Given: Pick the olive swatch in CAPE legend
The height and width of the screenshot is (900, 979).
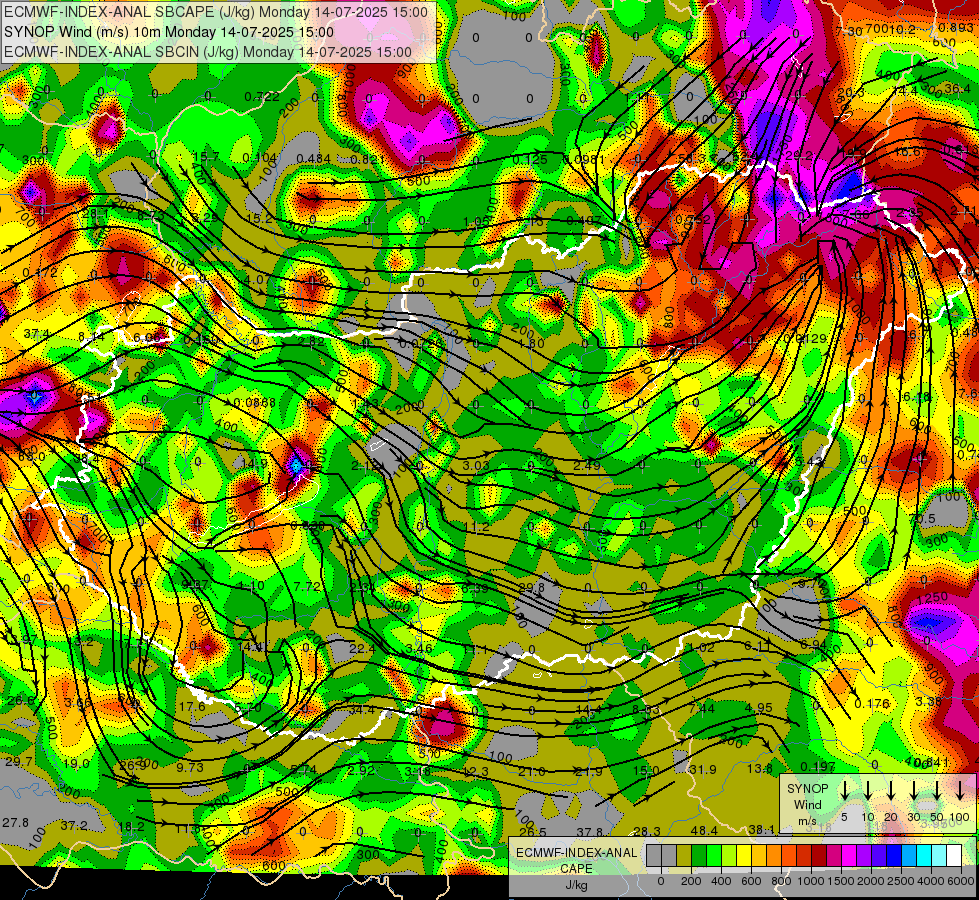Looking at the screenshot, I should coord(684,856).
